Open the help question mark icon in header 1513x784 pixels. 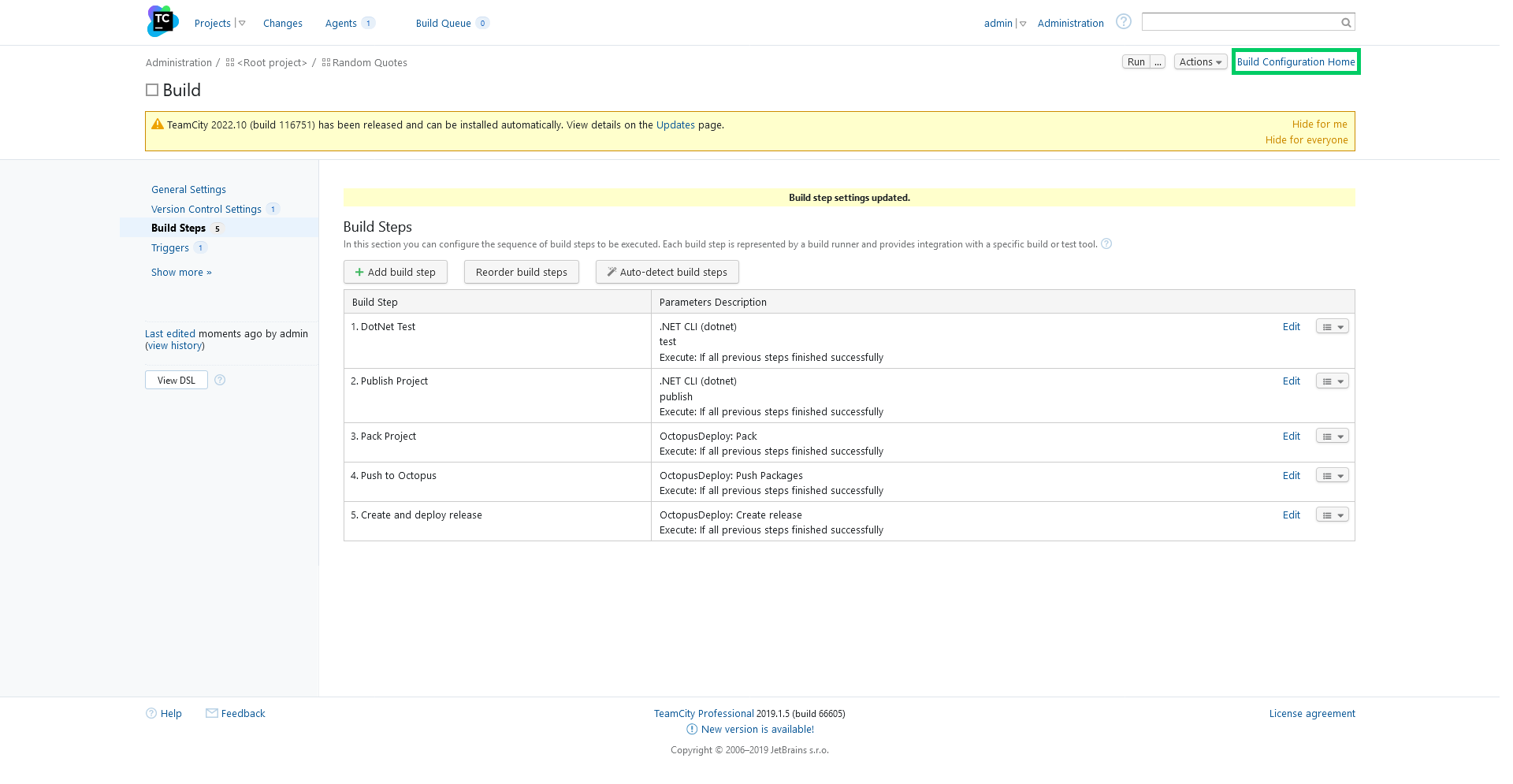pos(1124,22)
